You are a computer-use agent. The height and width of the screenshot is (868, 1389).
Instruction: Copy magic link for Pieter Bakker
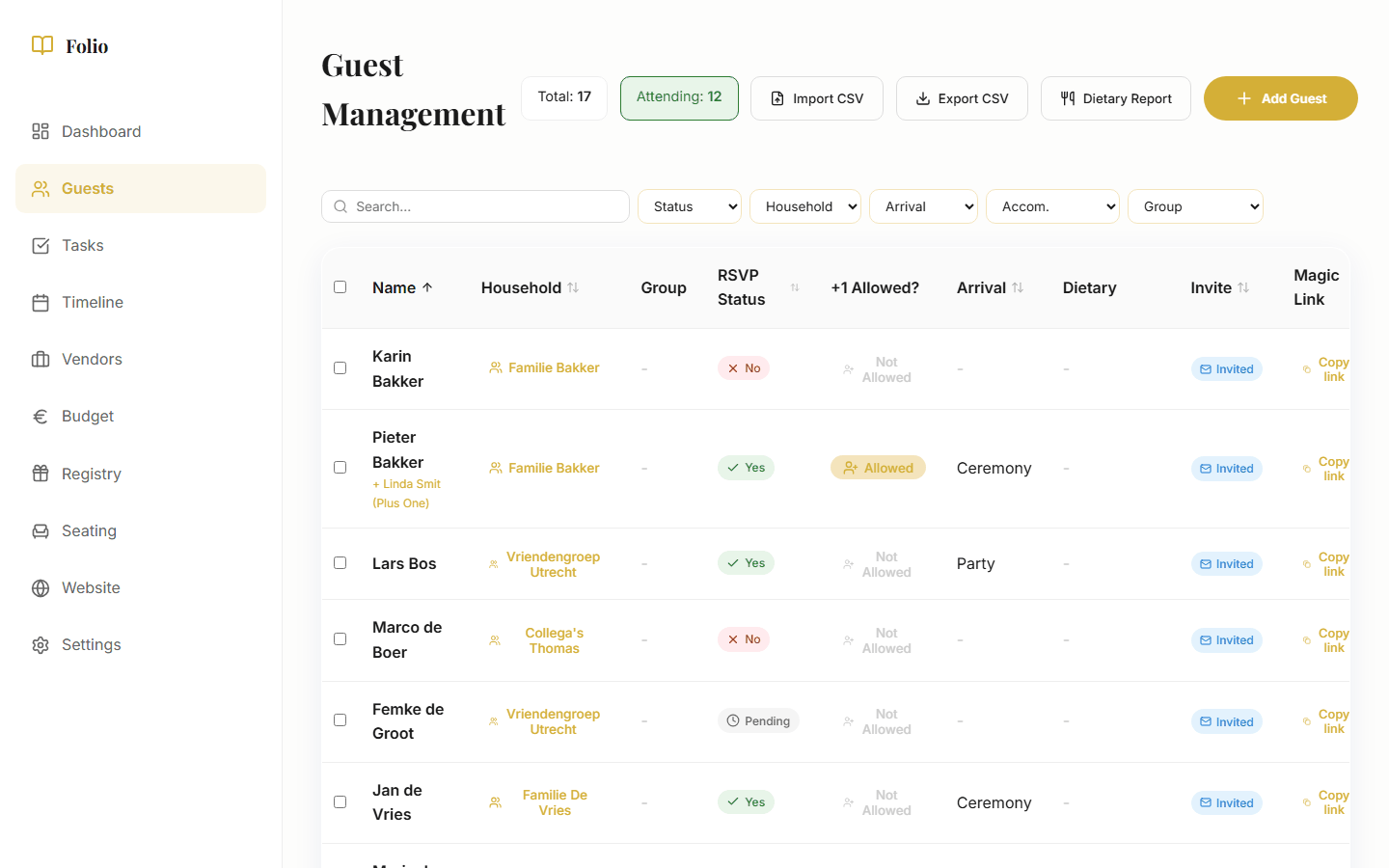pos(1332,469)
